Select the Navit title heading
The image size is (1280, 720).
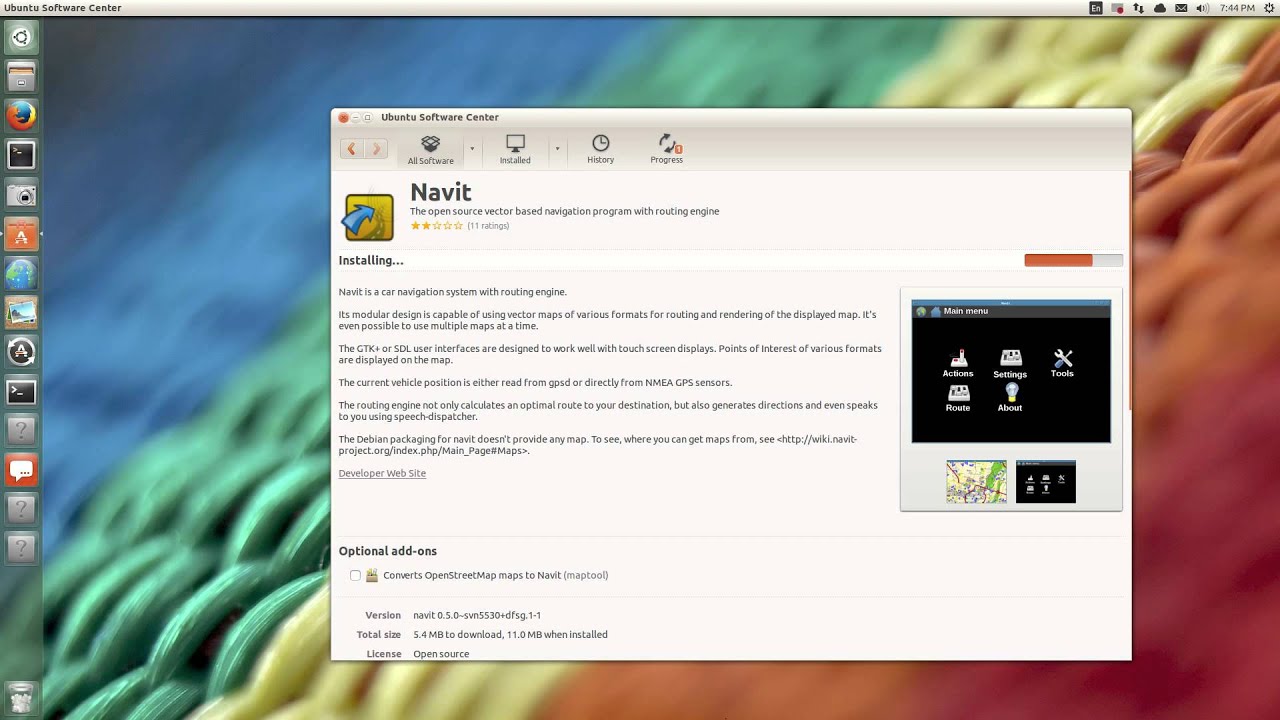point(441,192)
